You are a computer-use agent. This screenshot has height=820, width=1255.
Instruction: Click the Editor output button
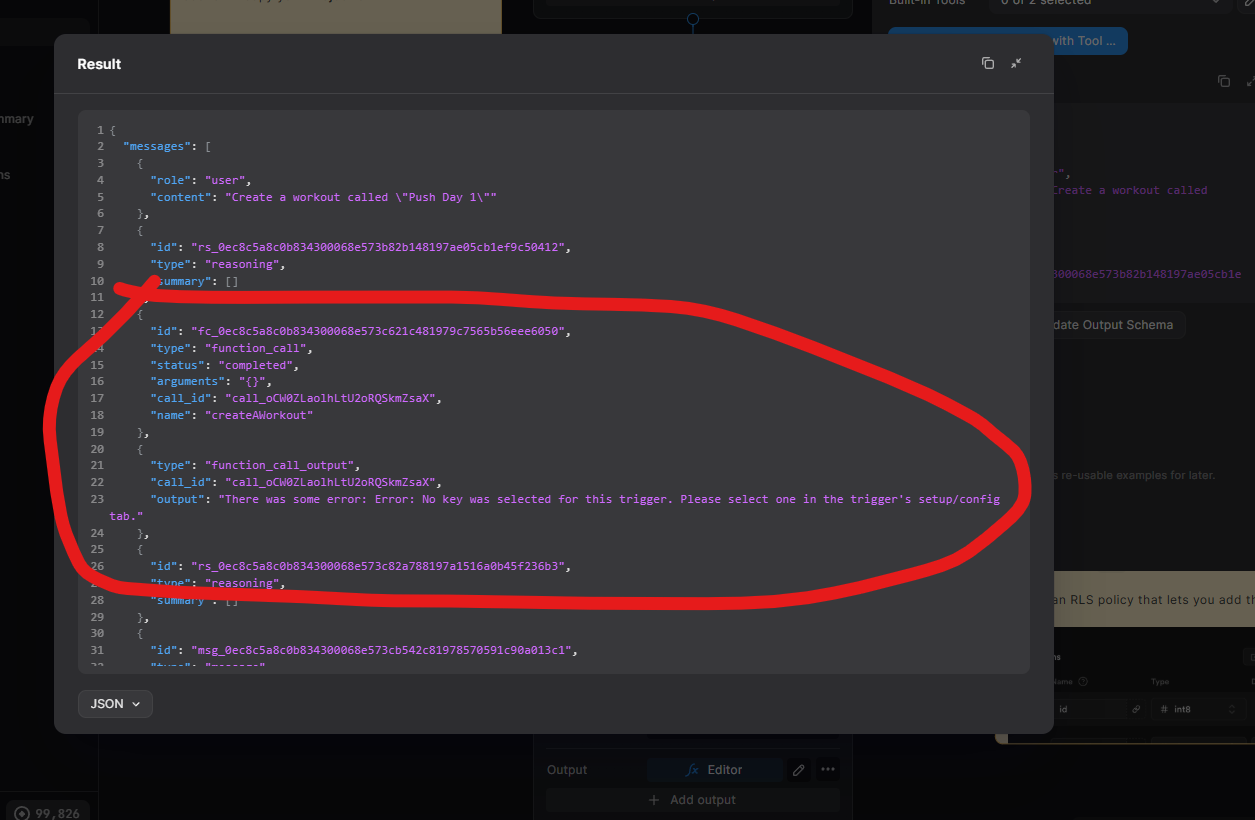pyautogui.click(x=714, y=770)
